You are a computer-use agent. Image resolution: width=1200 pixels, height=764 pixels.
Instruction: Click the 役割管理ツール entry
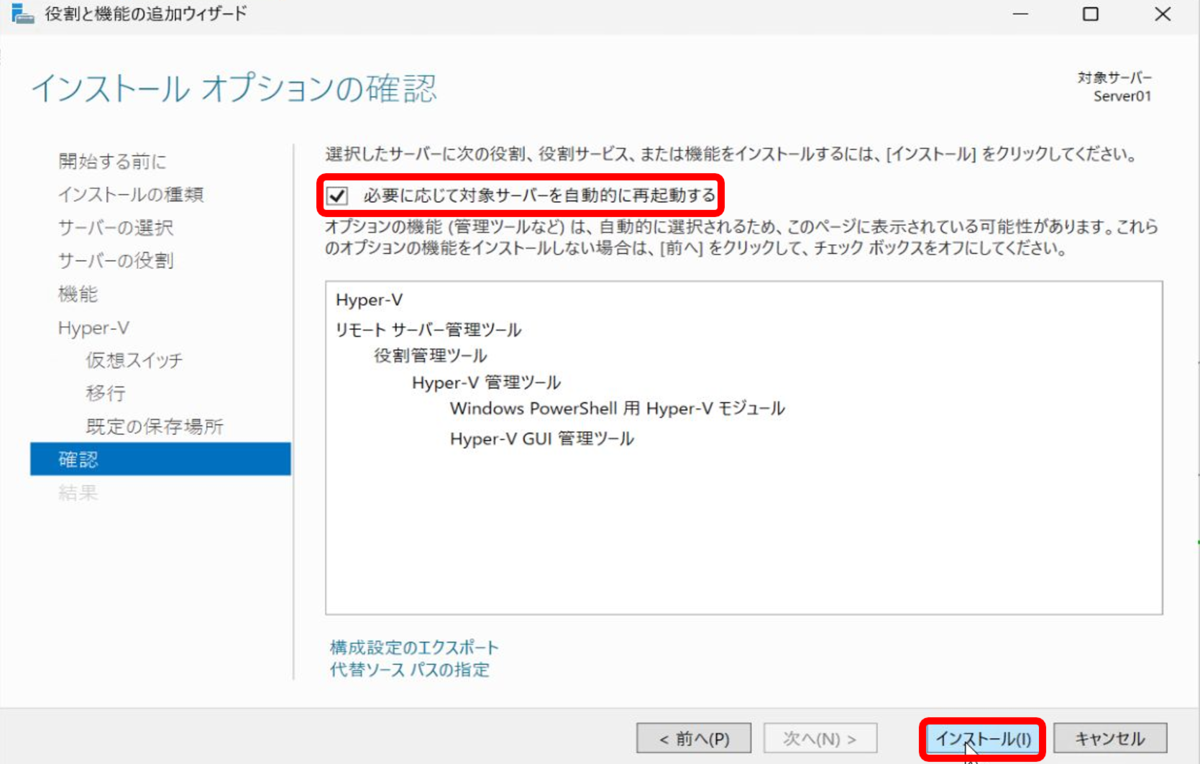coord(431,356)
